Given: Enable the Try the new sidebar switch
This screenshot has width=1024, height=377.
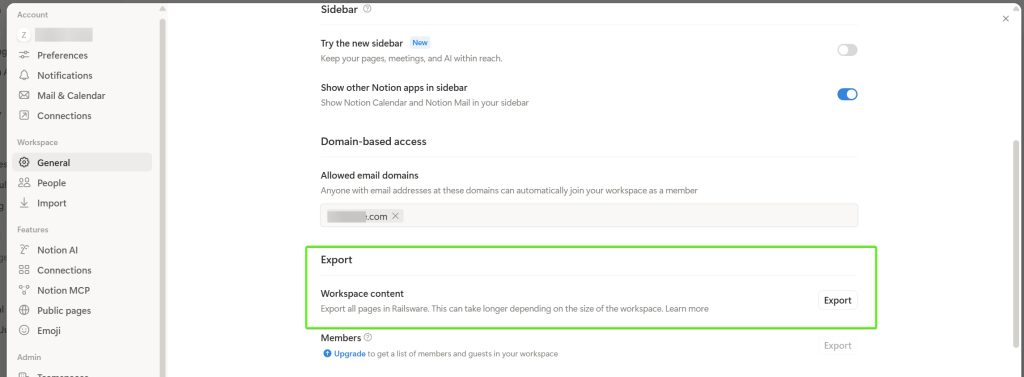Looking at the screenshot, I should [847, 50].
